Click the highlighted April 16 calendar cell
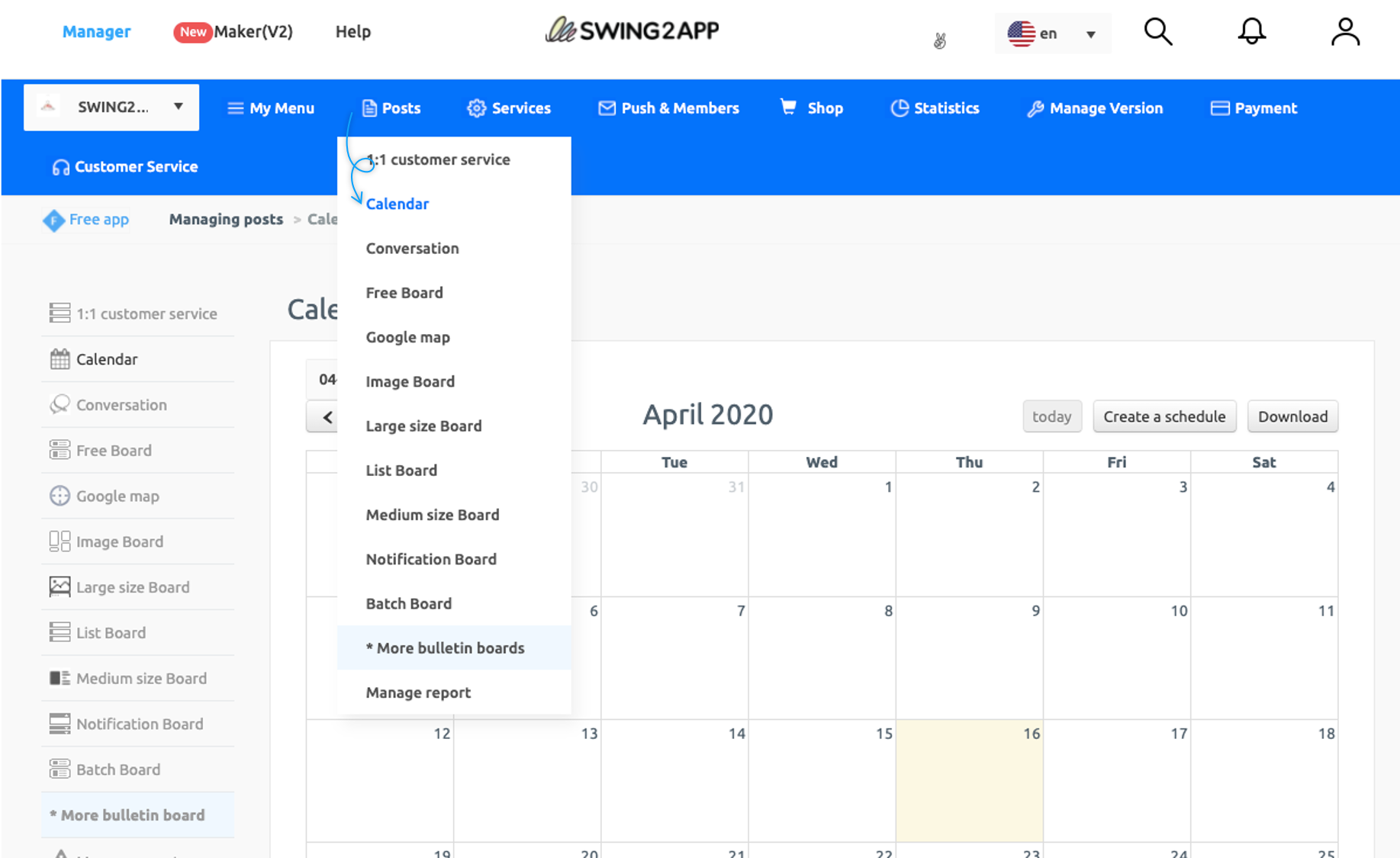Viewport: 1400px width, 858px height. (969, 780)
